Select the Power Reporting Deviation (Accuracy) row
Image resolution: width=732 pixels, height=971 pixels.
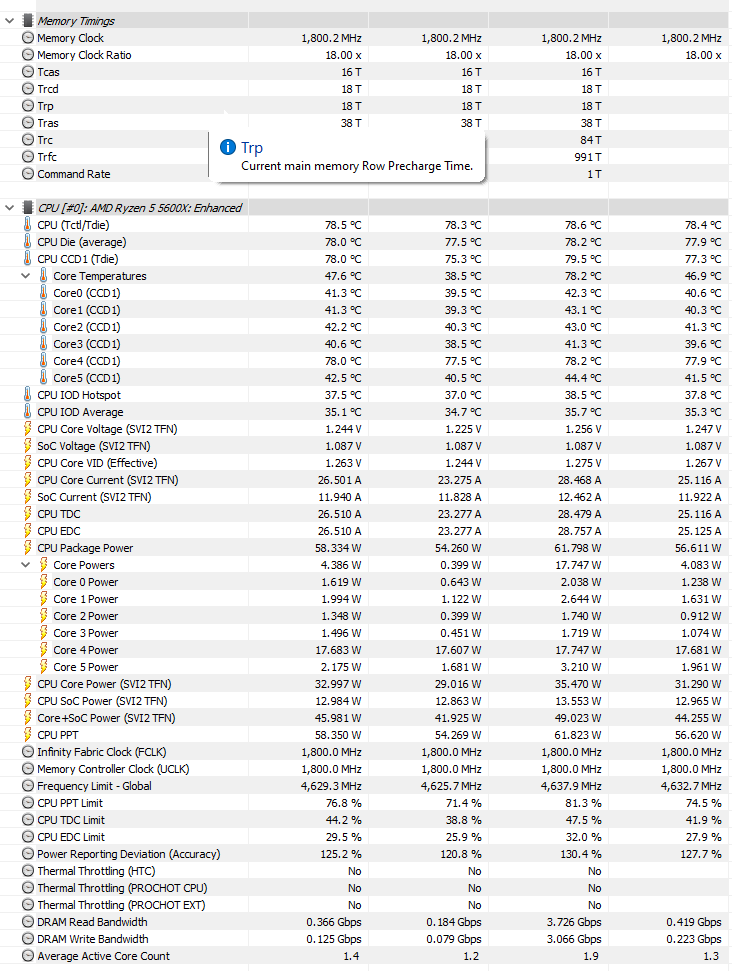(366, 854)
